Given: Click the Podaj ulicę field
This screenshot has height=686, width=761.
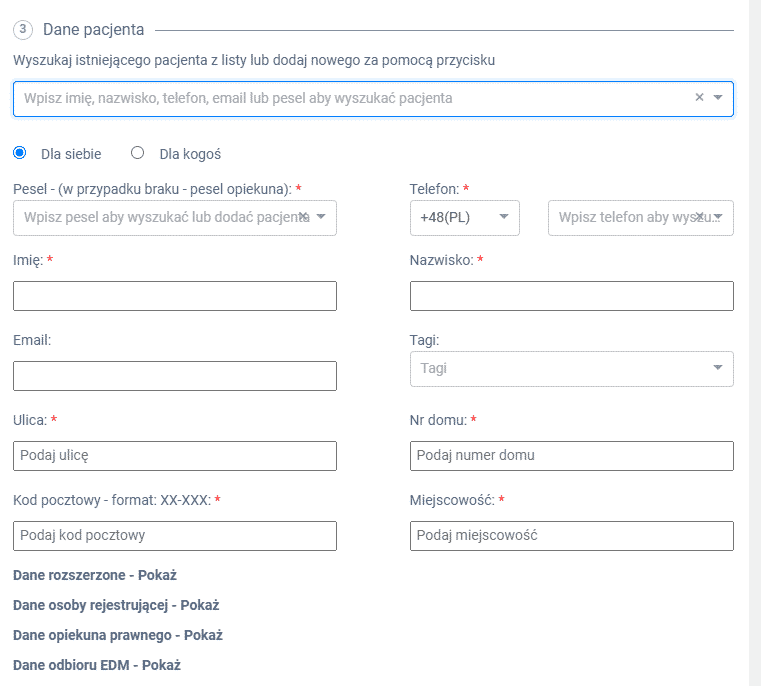Looking at the screenshot, I should click(175, 456).
